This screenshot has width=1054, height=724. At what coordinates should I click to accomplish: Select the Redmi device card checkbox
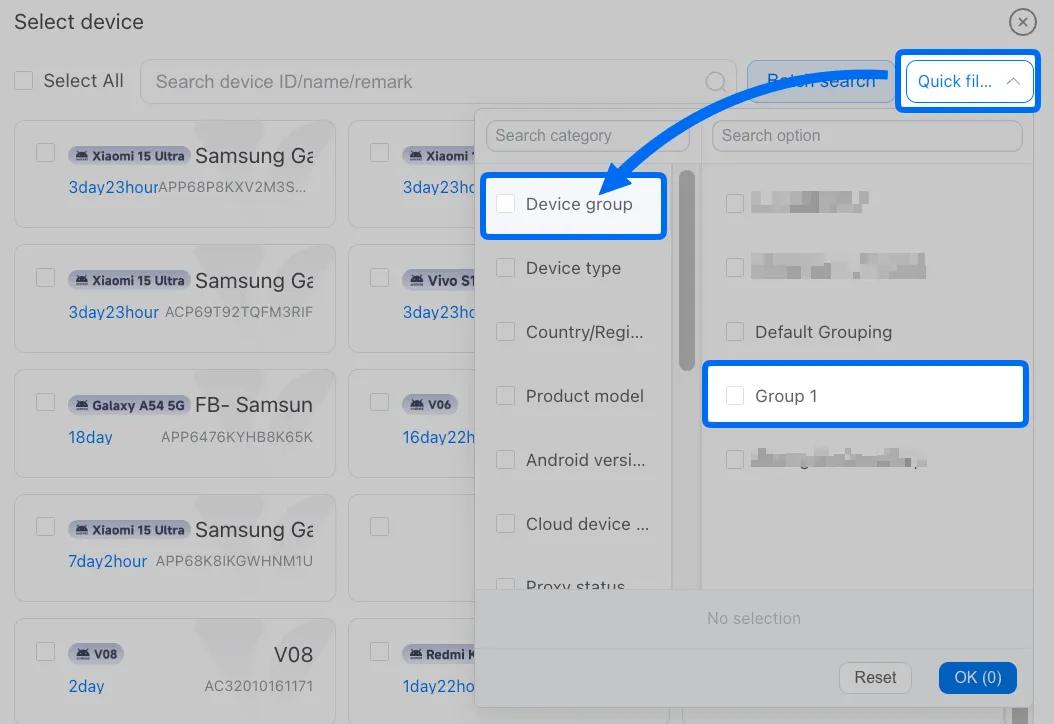[380, 651]
